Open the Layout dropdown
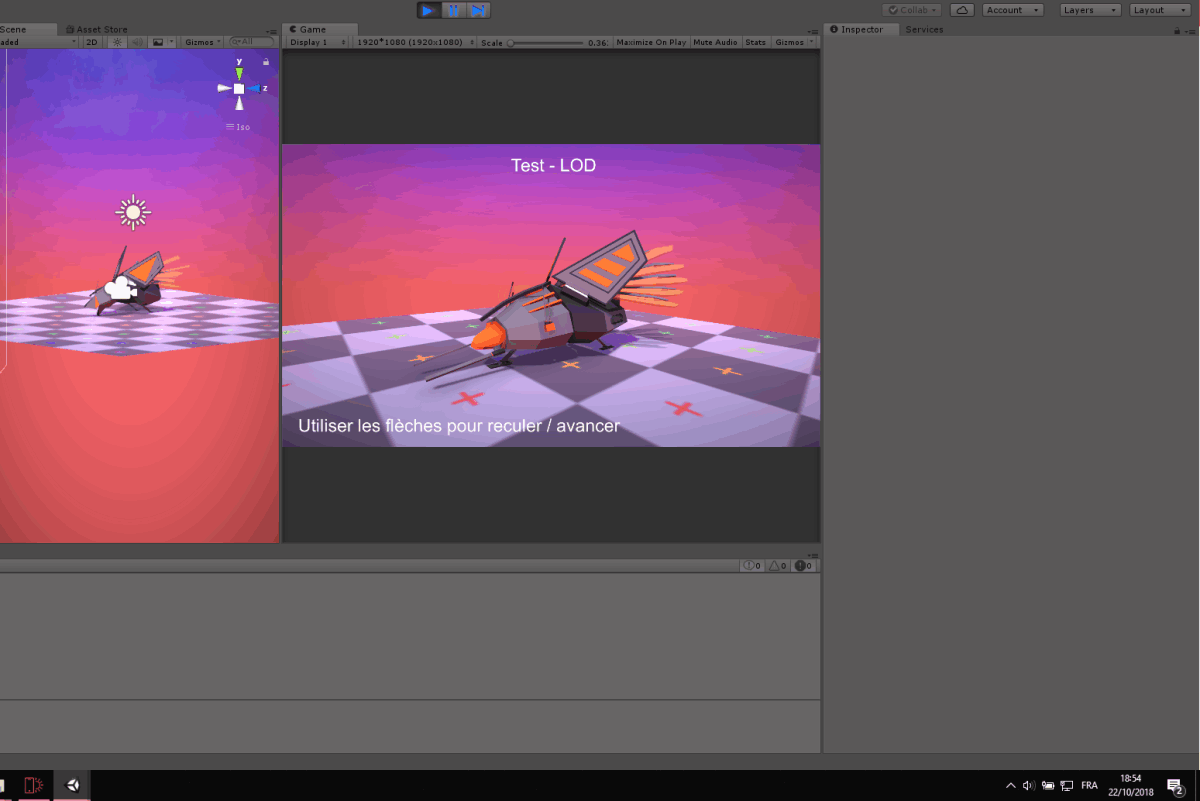 [x=1159, y=10]
